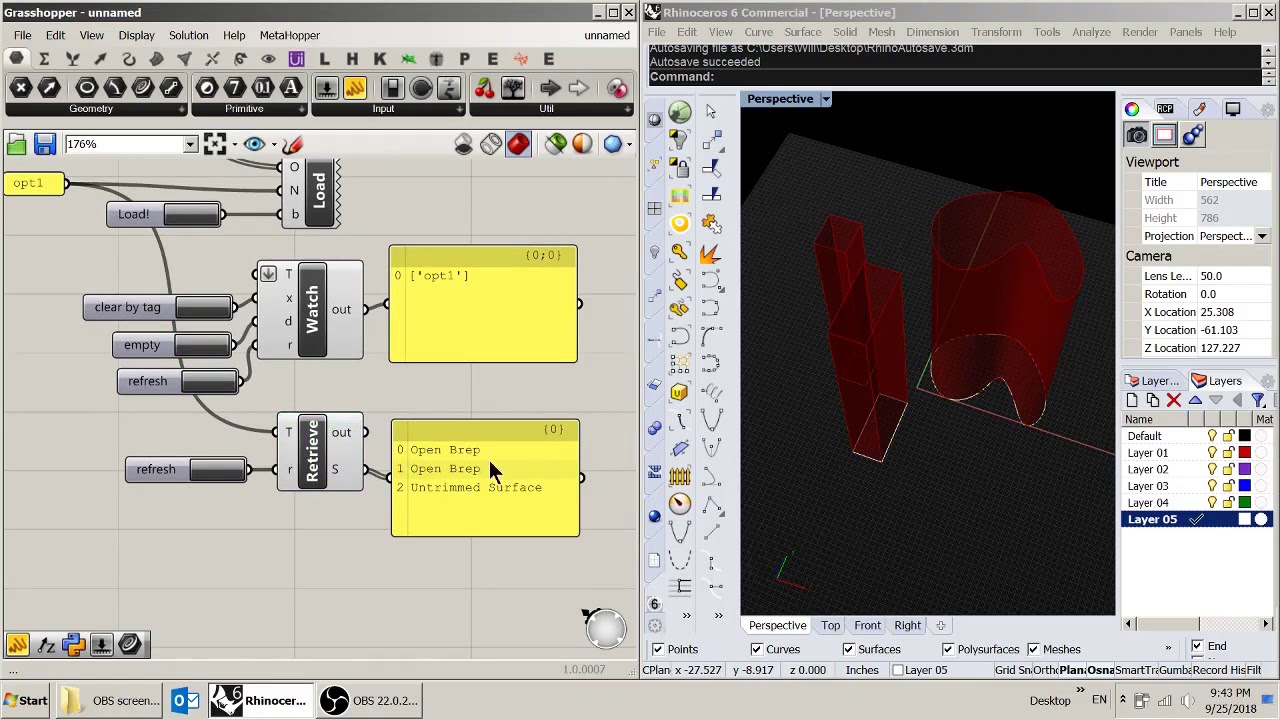
Task: Move layer up with the blue triangle
Action: coord(1195,400)
